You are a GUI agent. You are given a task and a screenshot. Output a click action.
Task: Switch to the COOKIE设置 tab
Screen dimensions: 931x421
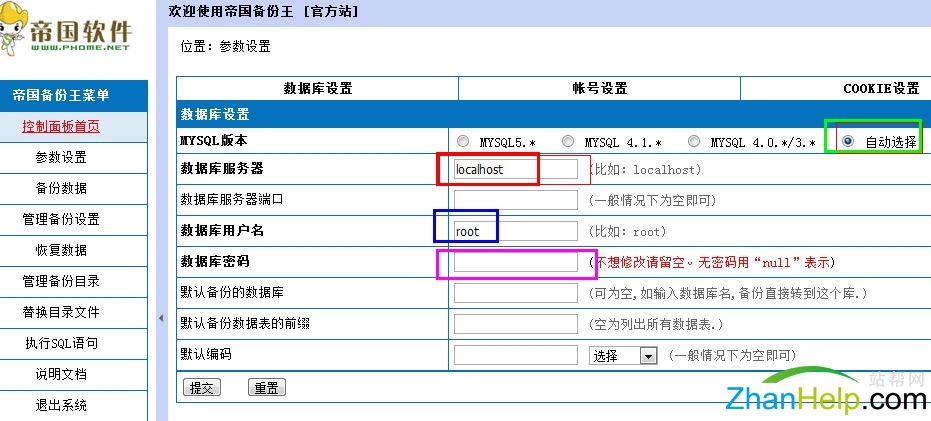point(881,88)
